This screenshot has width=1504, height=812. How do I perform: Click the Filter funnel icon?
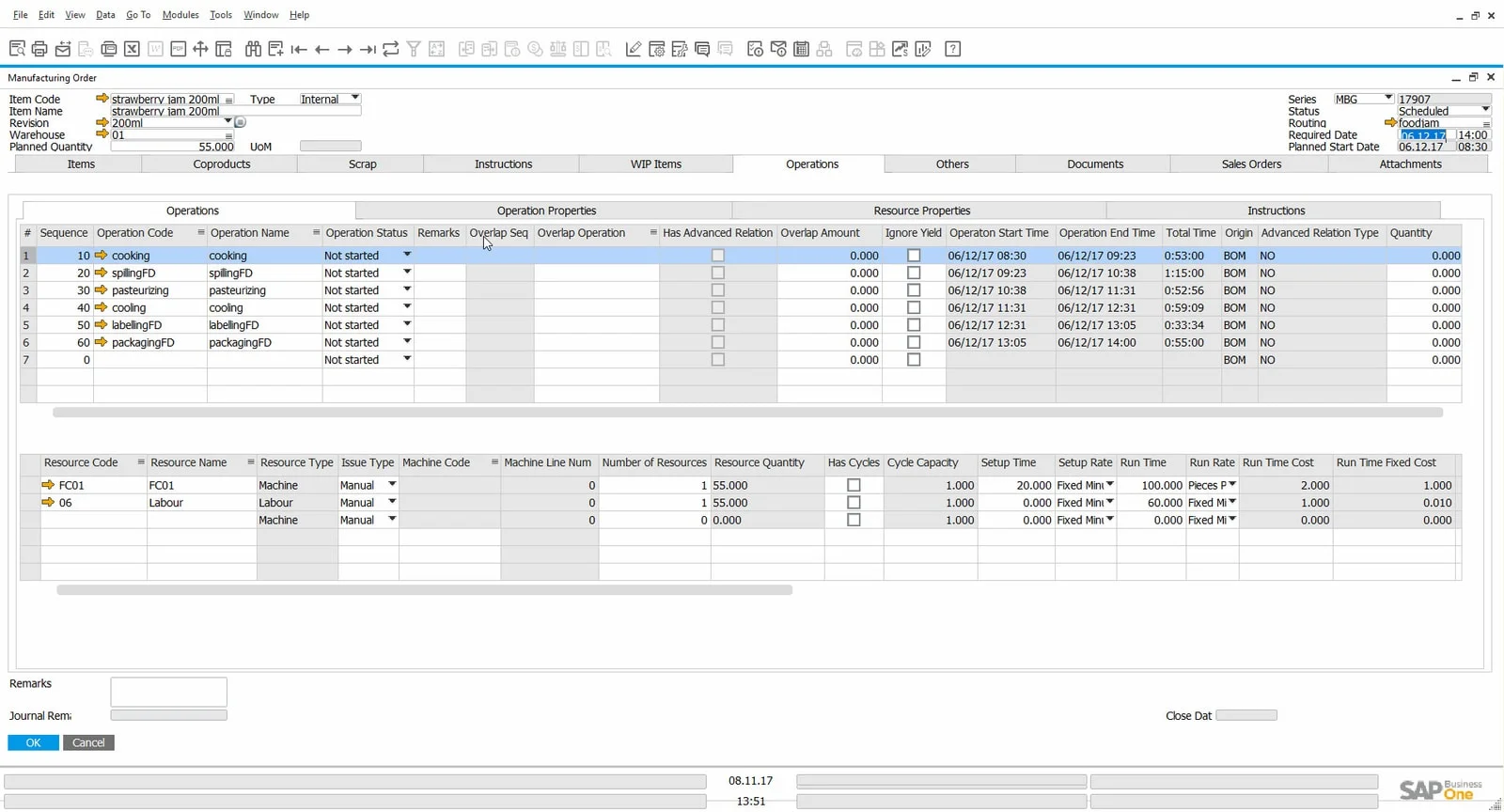point(414,49)
